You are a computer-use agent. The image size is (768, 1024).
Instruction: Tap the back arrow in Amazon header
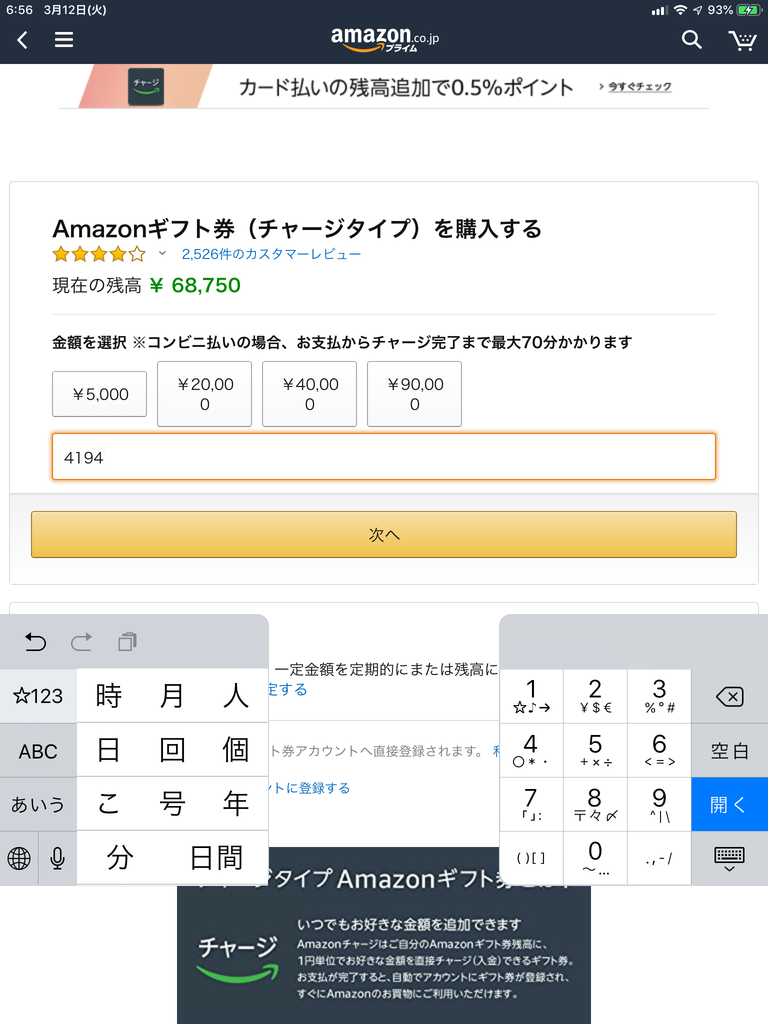click(x=22, y=40)
